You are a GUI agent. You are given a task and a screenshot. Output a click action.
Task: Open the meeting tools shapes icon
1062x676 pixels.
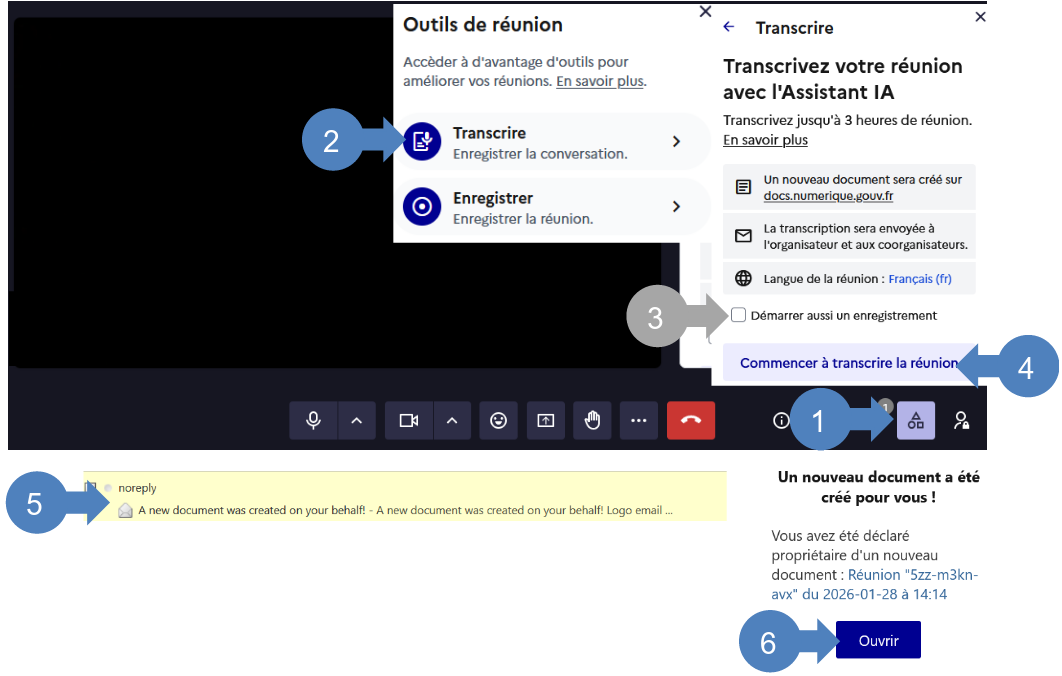pyautogui.click(x=915, y=421)
